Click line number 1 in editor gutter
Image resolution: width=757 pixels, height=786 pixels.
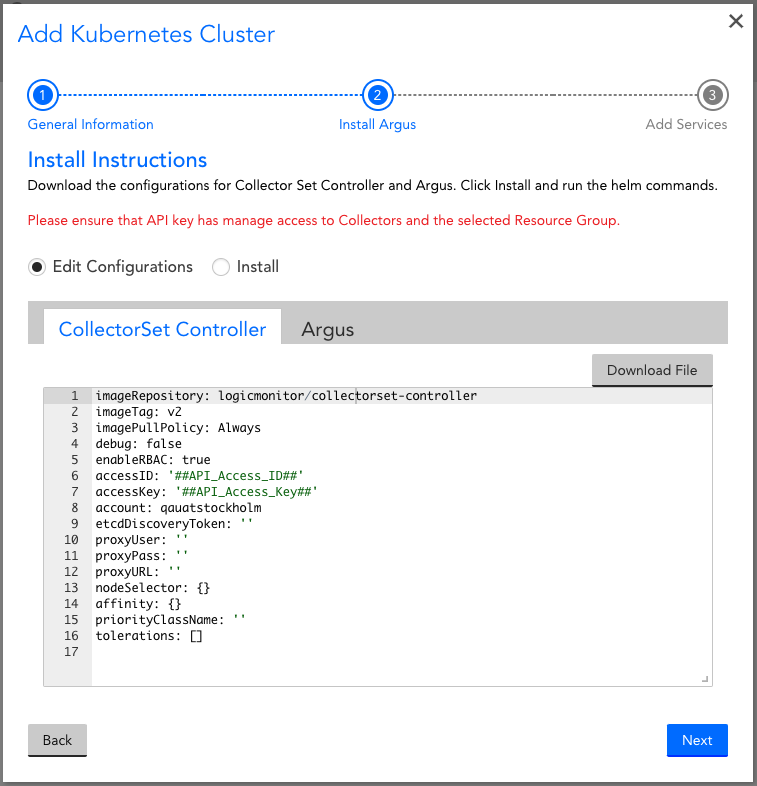74,396
